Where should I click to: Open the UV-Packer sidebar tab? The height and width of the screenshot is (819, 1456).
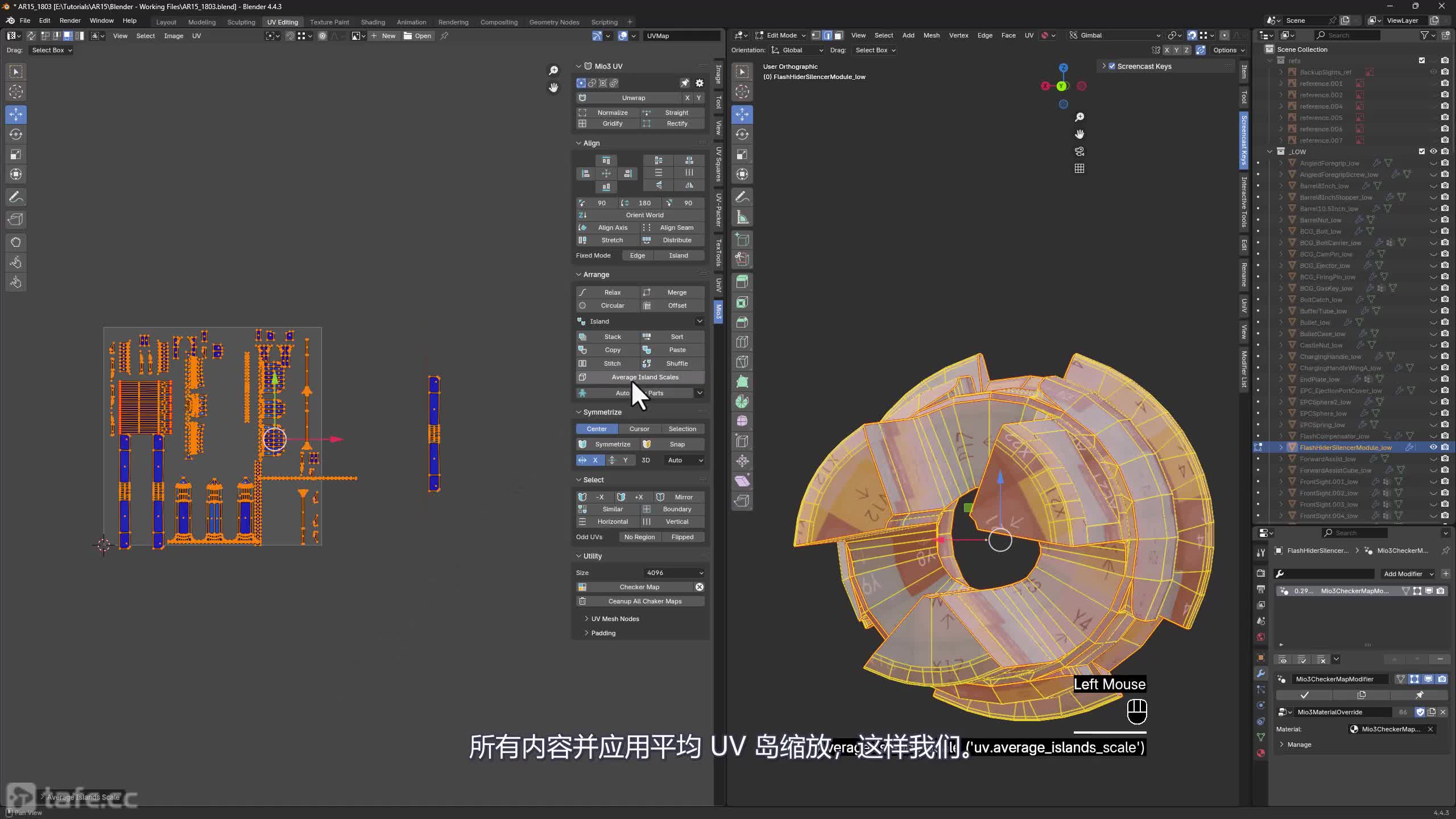click(718, 210)
